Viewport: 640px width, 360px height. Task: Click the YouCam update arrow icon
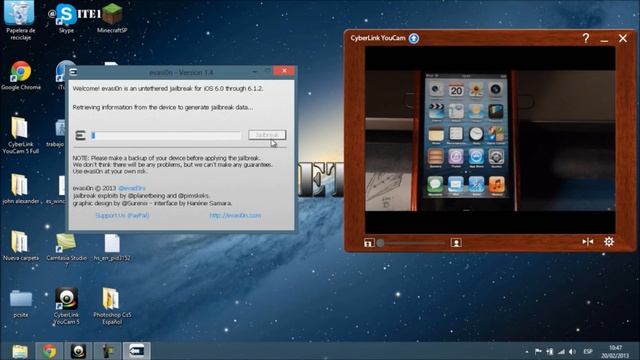[x=414, y=38]
